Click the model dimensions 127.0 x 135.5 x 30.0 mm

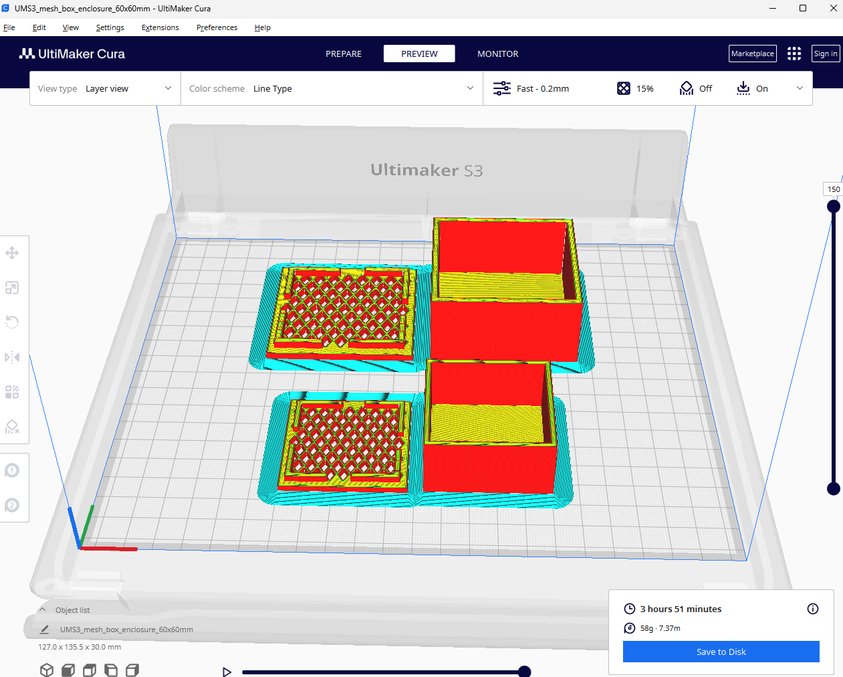[80, 647]
